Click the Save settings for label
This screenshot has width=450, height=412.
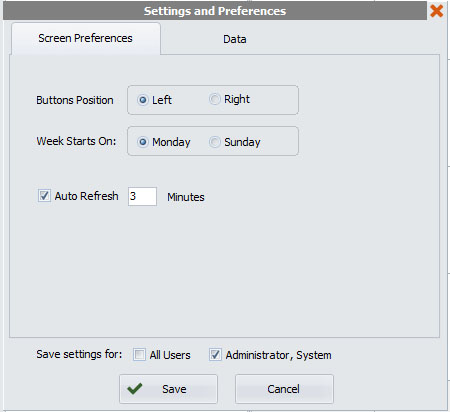point(79,354)
